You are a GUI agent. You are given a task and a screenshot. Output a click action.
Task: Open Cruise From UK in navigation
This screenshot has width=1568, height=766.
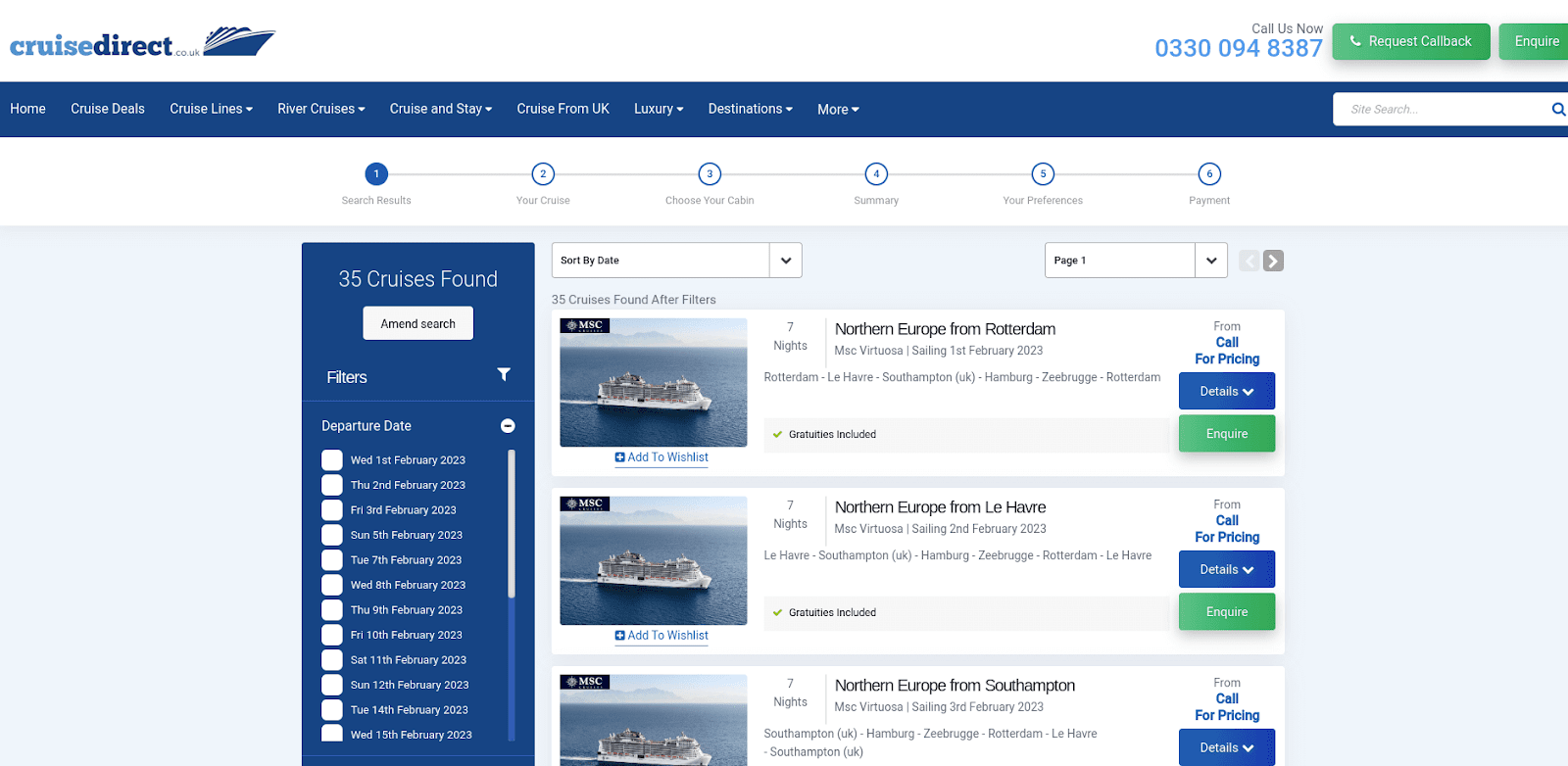tap(563, 109)
